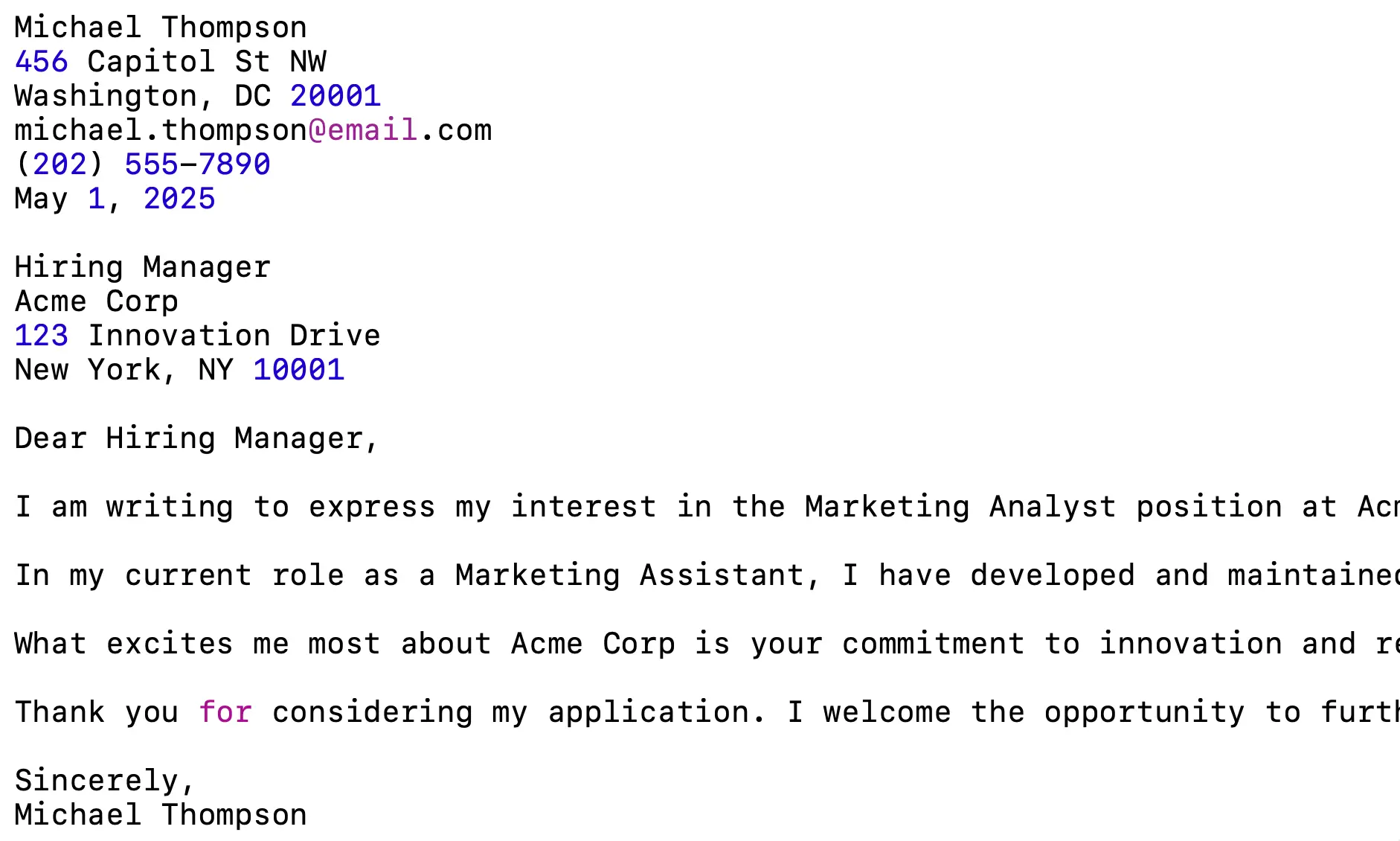The height and width of the screenshot is (841, 1400).
Task: Click the street number 456
Action: pyautogui.click(x=42, y=62)
